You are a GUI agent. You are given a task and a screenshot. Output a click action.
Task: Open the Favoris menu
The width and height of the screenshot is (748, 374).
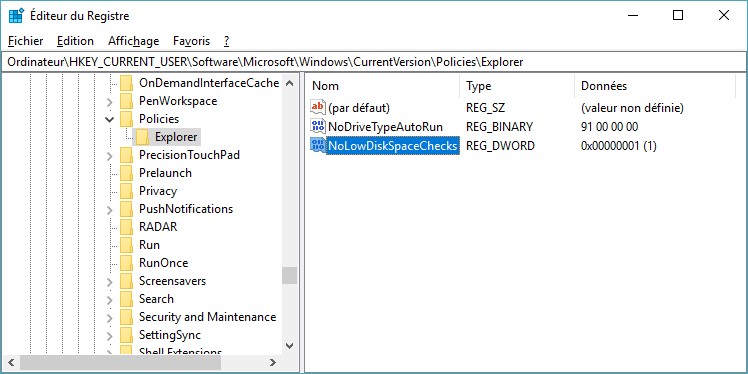191,41
